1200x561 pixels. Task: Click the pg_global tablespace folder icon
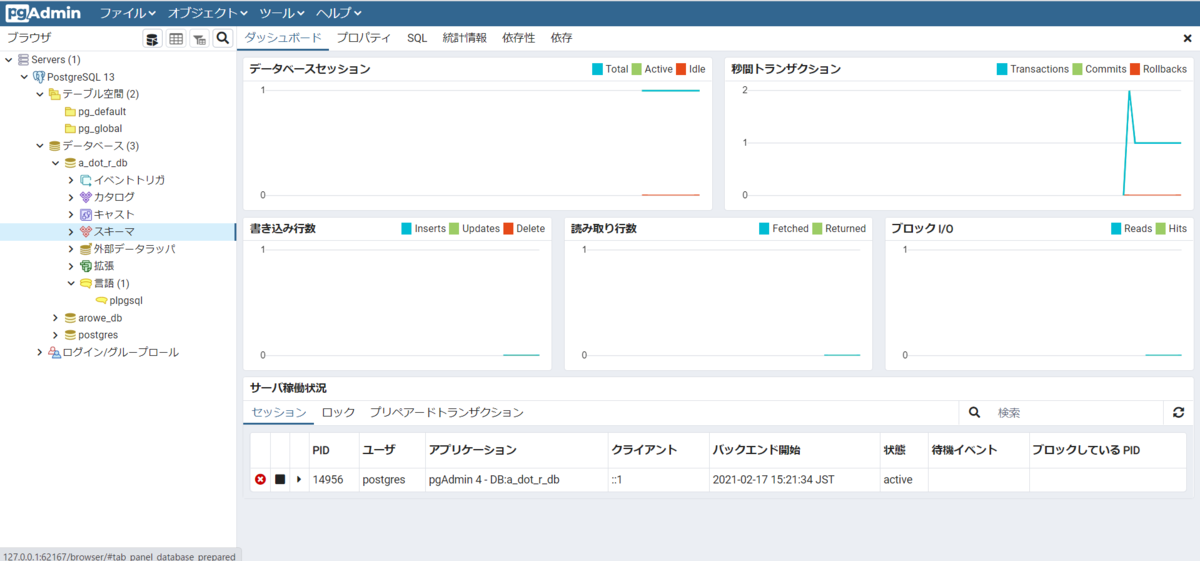(70, 129)
